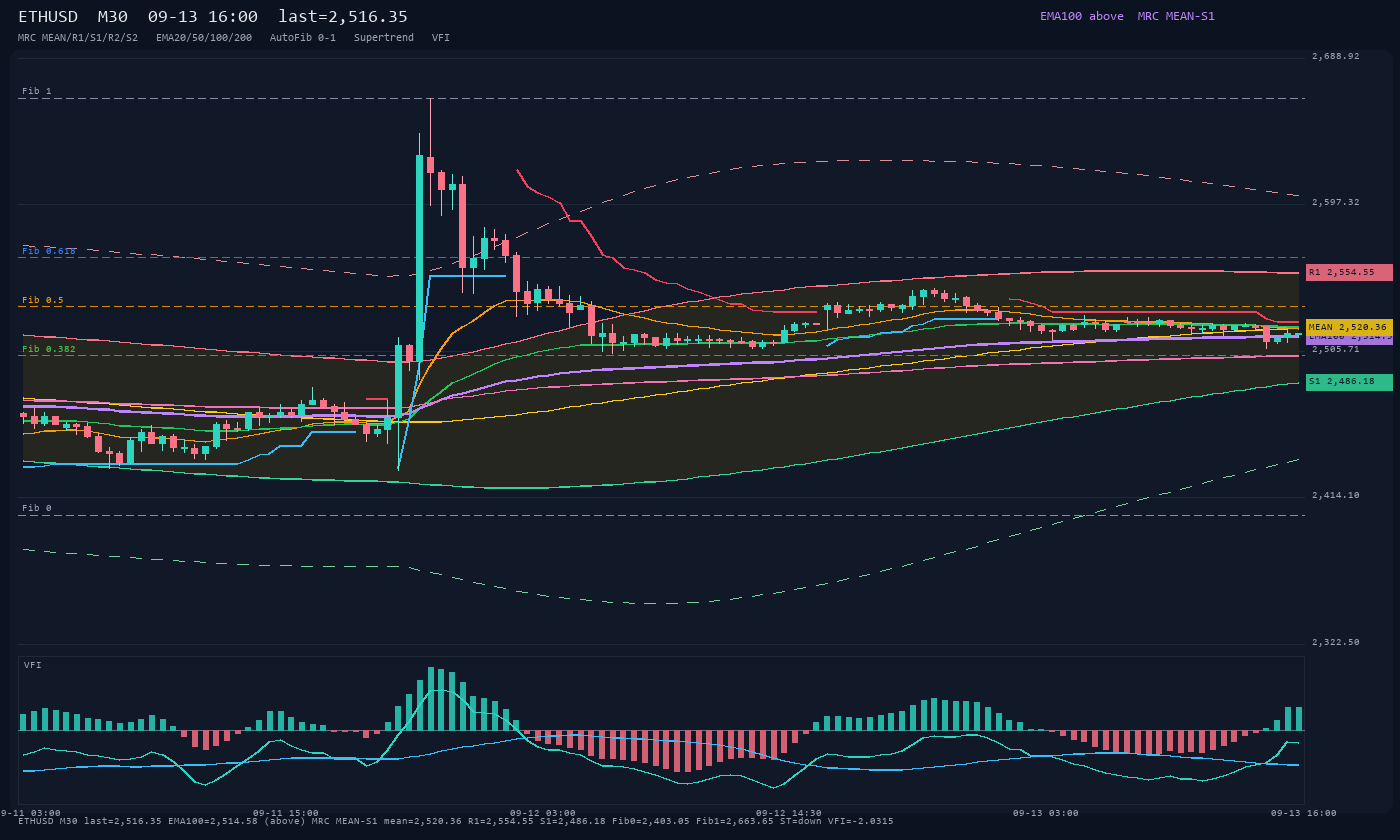Click the 2,322.50 price axis value
1400x840 pixels.
click(x=1336, y=642)
